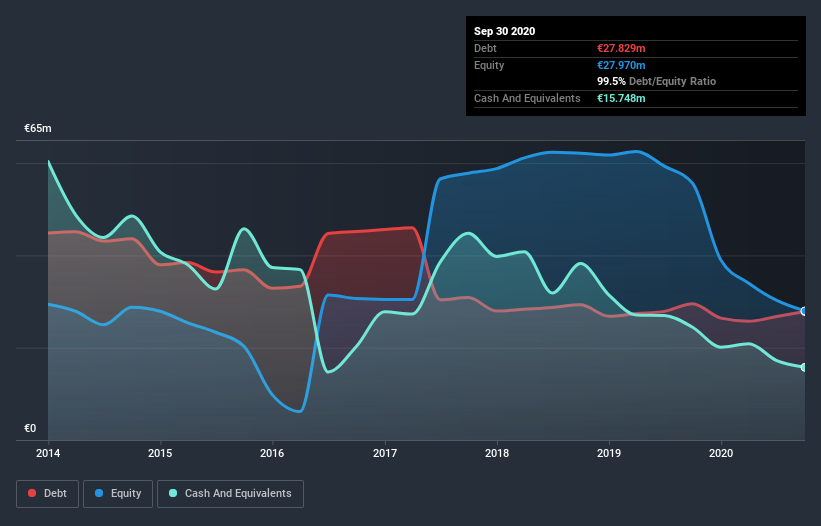821x526 pixels.
Task: Click the €27.970m equity value in tooltip
Action: [621, 65]
